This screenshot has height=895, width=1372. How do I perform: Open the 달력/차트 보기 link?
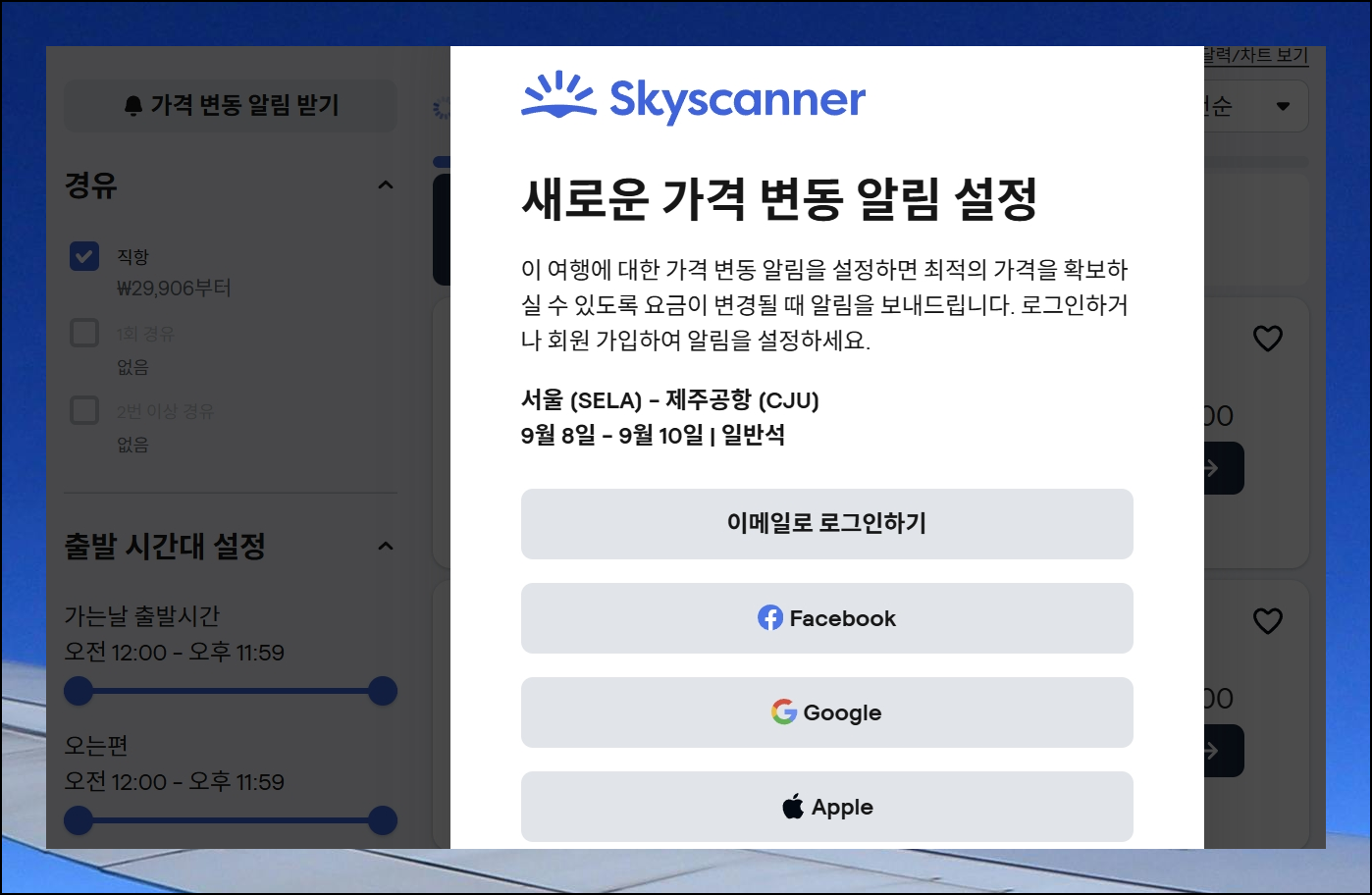click(1256, 56)
